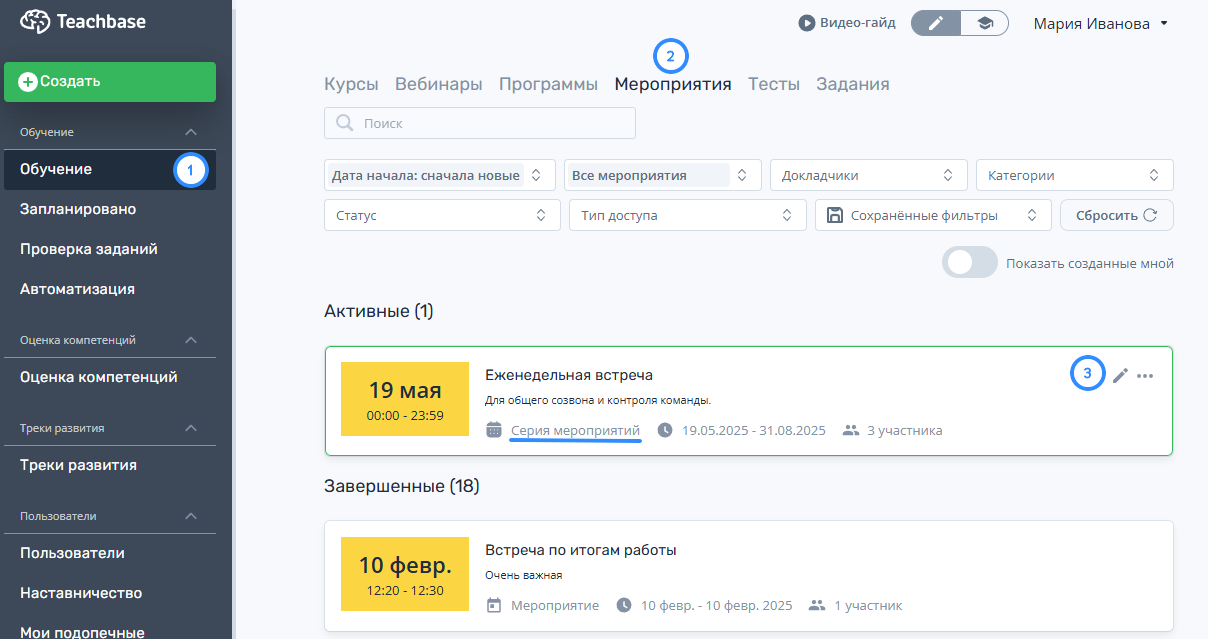Click the green Создать button
Screen dimensions: 1208x639
[x=110, y=82]
